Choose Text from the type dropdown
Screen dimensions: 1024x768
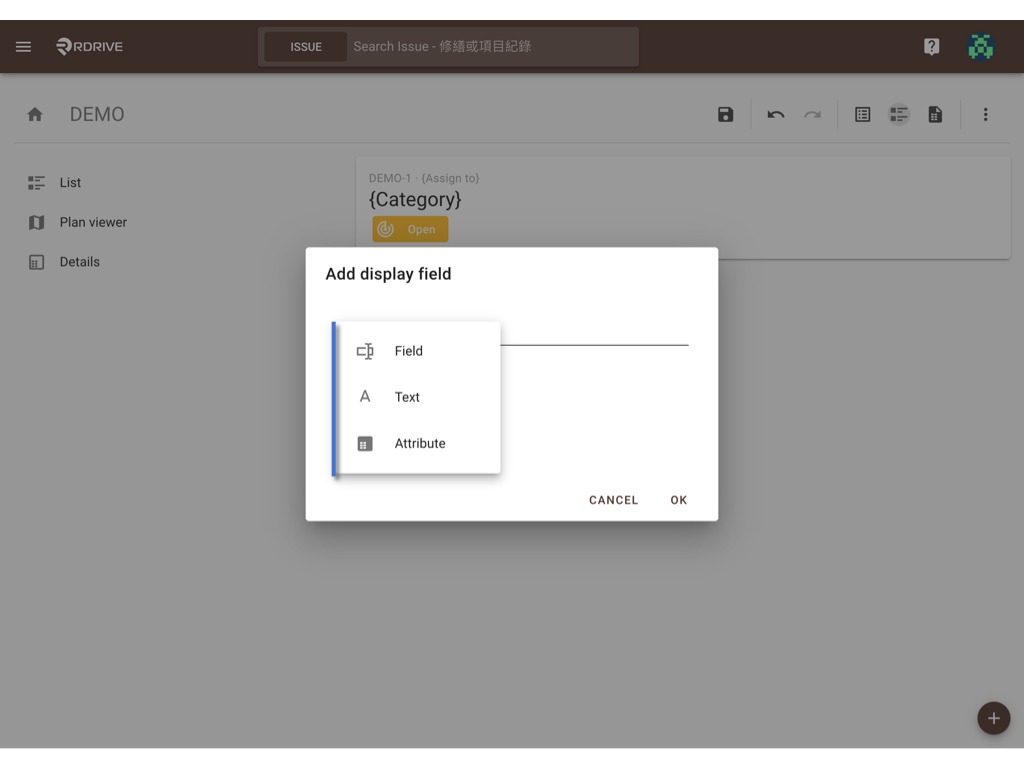(418, 397)
